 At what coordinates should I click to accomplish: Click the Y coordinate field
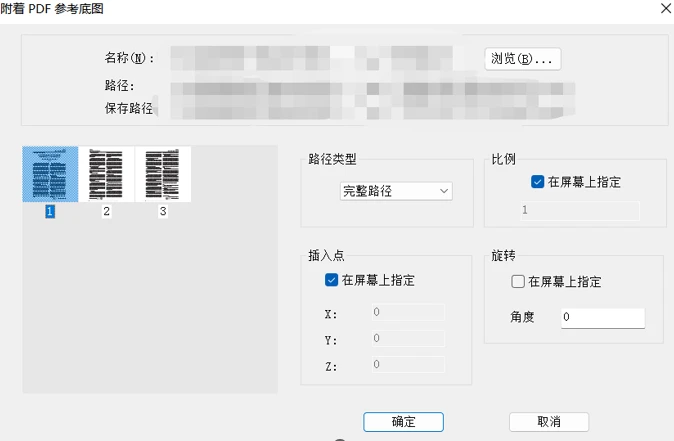(408, 339)
